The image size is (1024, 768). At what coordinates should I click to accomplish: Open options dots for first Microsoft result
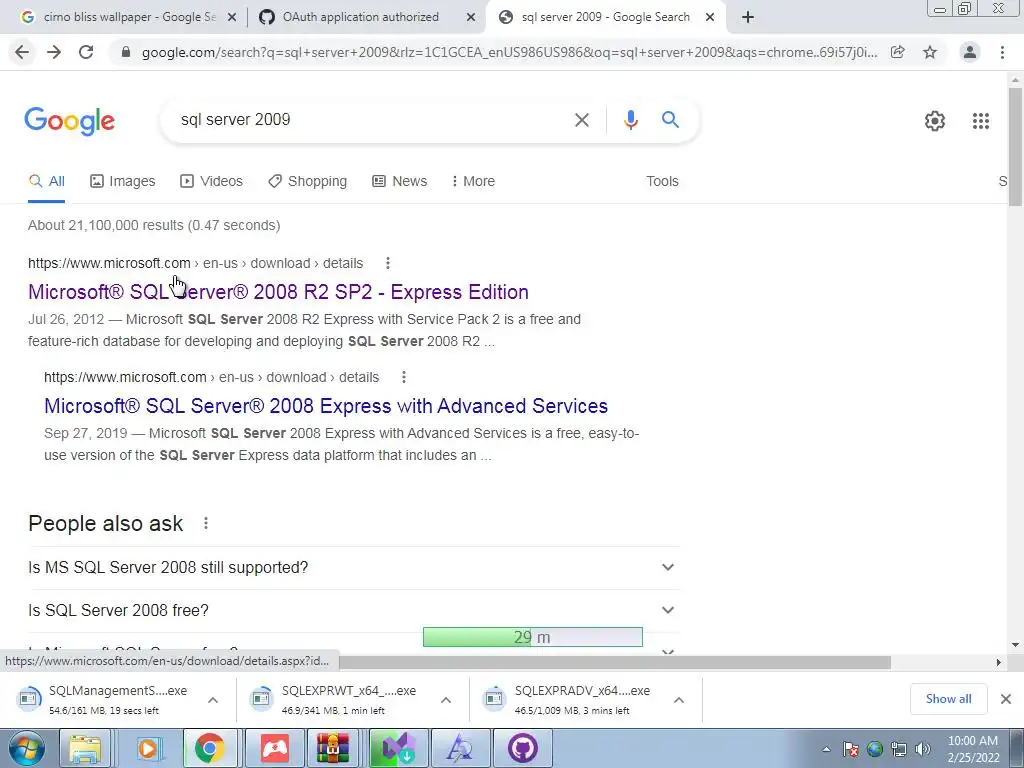[x=388, y=263]
